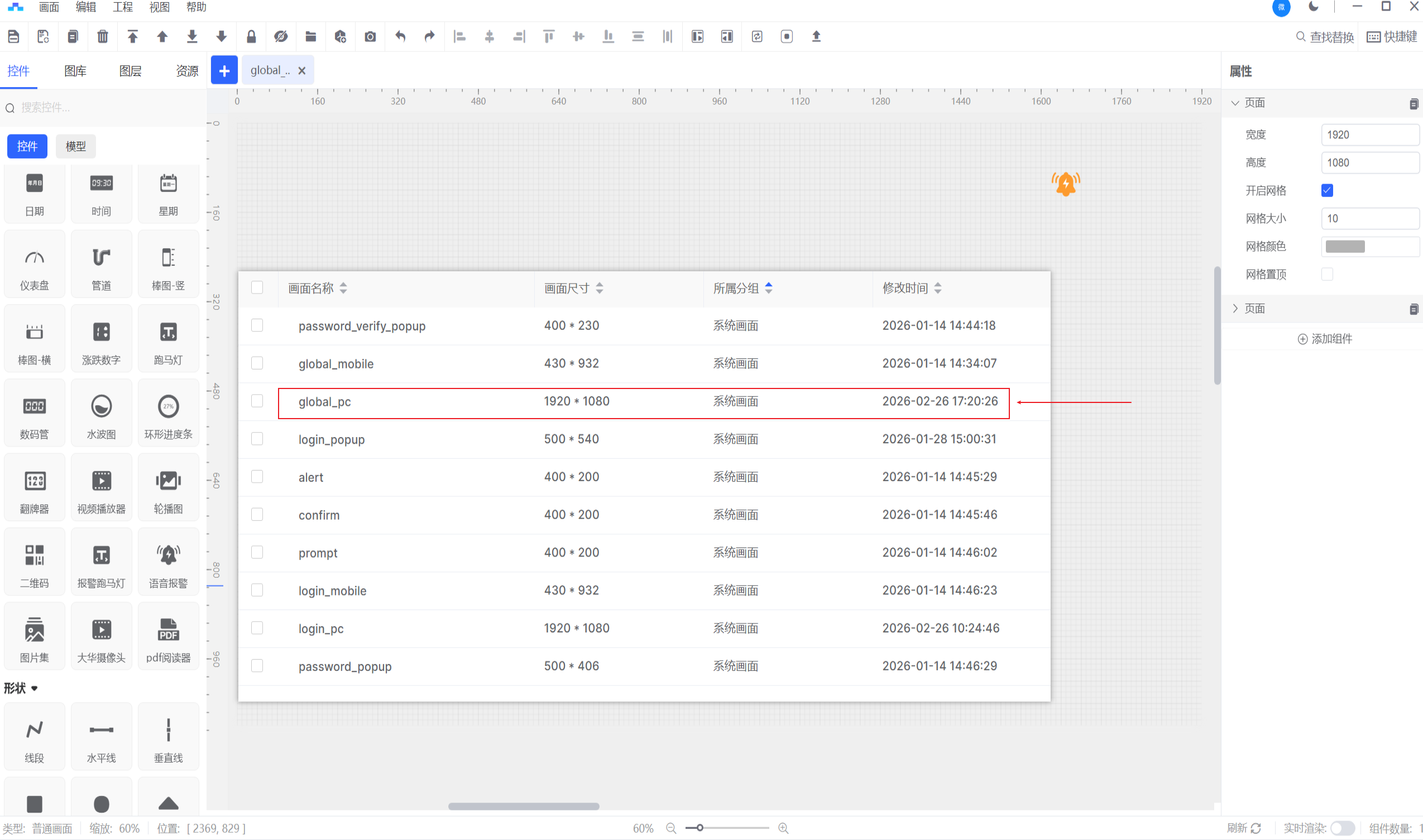
Task: Toggle dark mode moon icon
Action: [1313, 7]
